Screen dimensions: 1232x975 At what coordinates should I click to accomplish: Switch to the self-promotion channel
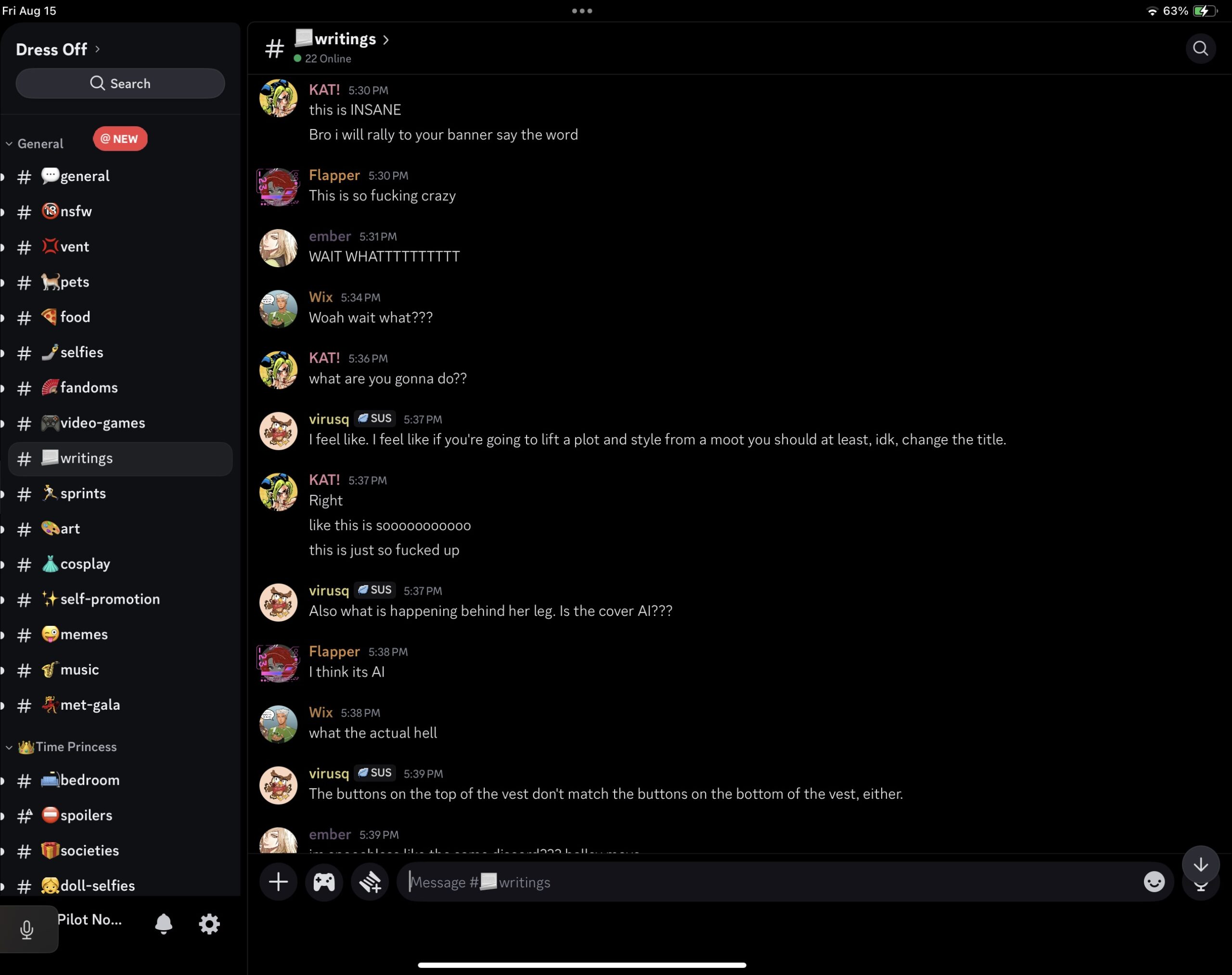pos(110,599)
